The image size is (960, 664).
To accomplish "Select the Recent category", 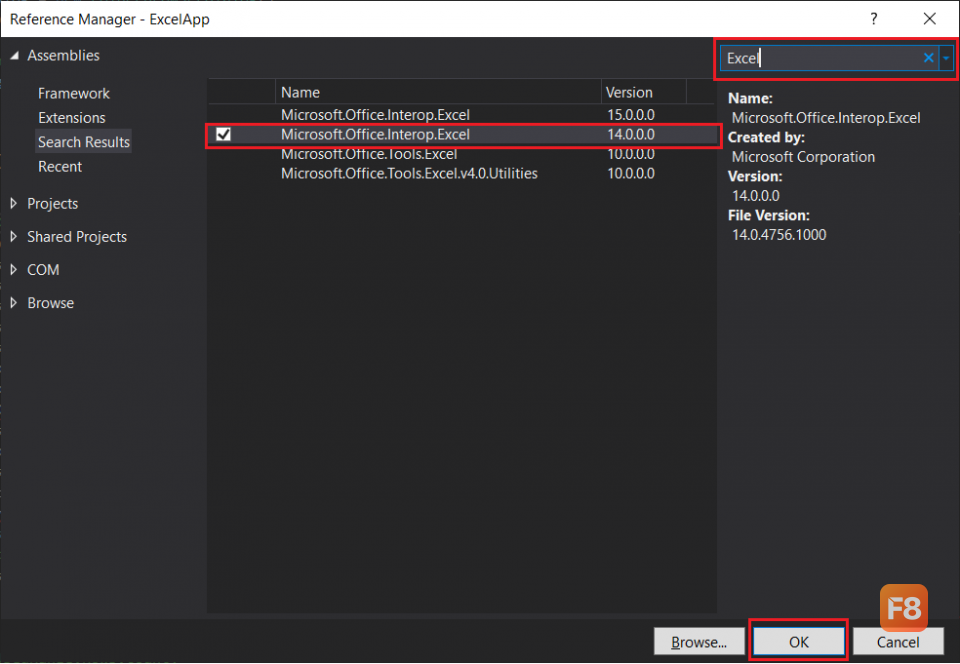I will tap(60, 166).
